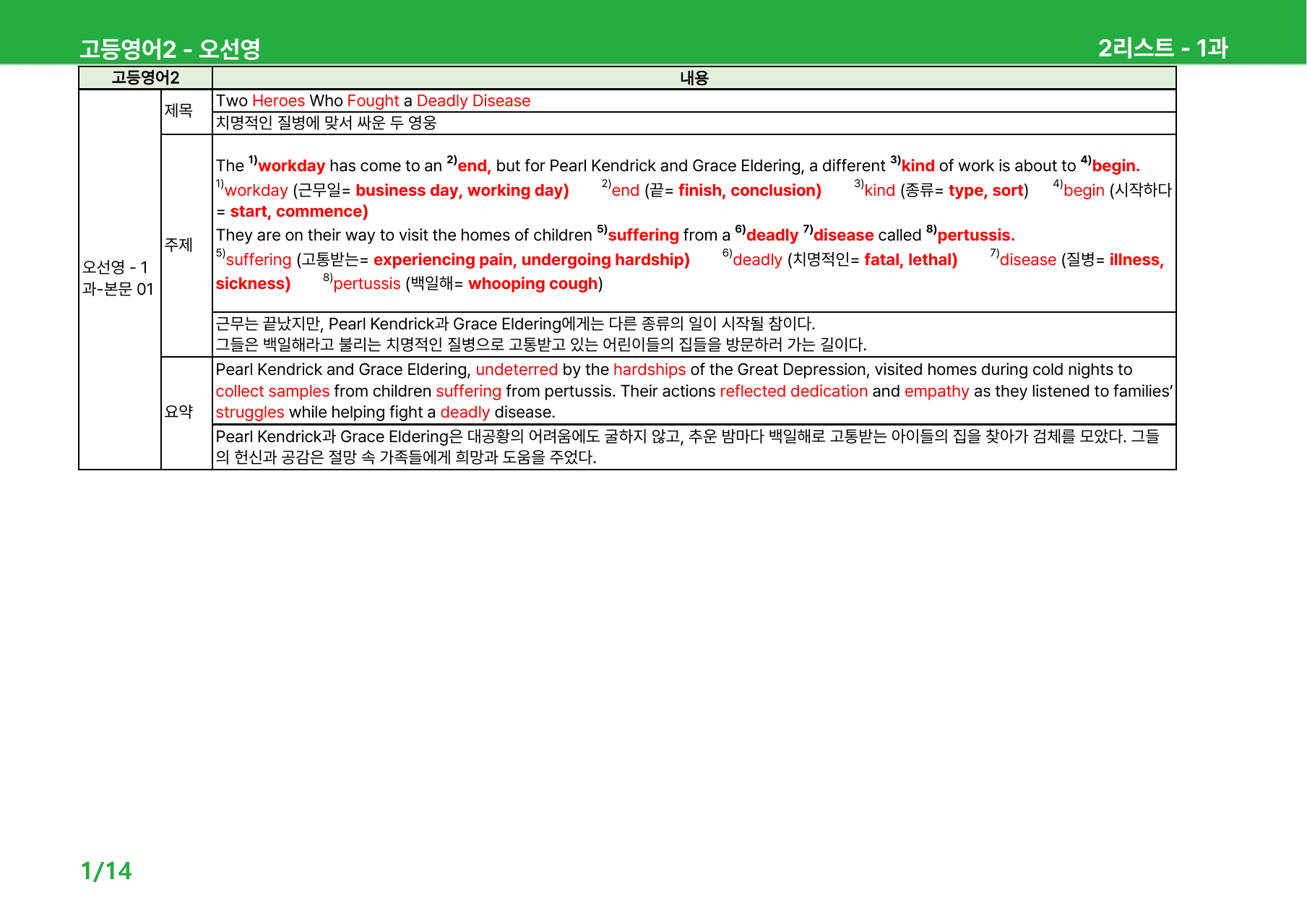
Task: Click the page number 1/14
Action: coord(106,871)
